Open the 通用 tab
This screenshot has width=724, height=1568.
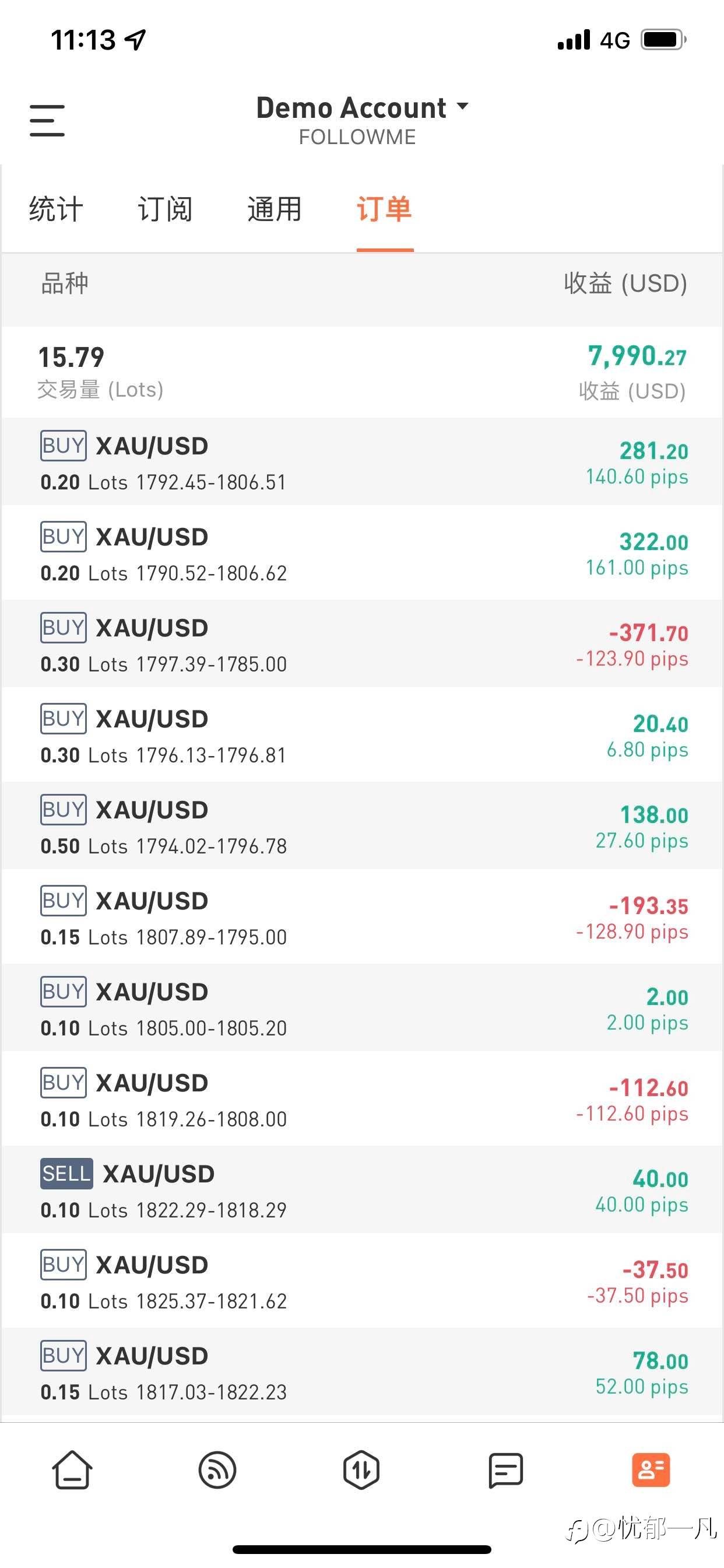pos(275,209)
